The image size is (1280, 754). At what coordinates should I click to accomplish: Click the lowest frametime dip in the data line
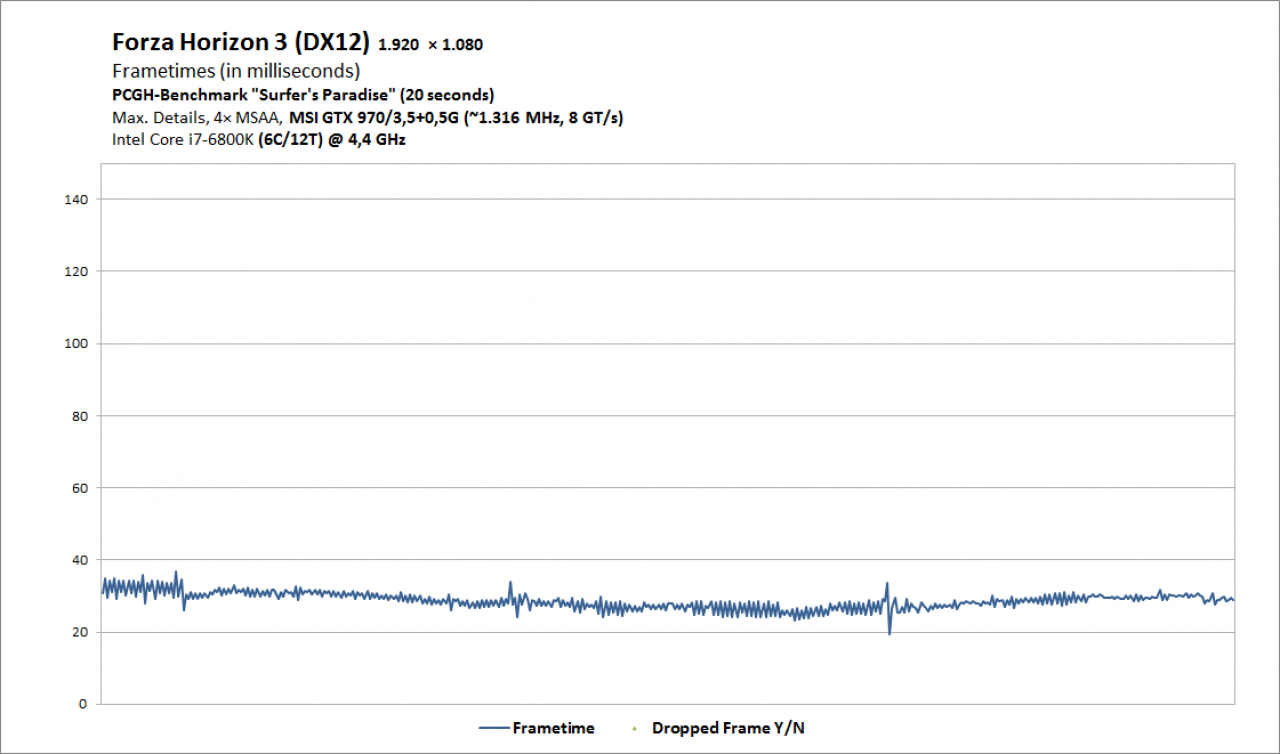point(890,632)
